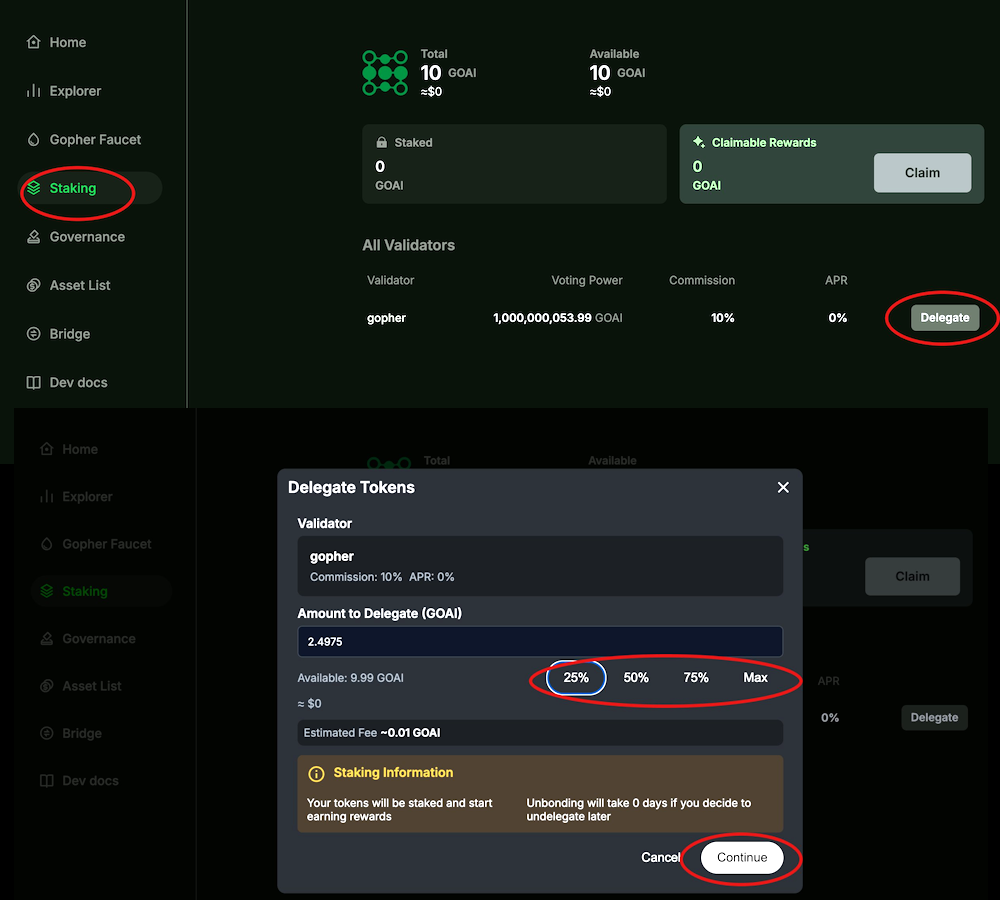Click the circled Delegate button for gopher validator
1000x900 pixels.
coord(944,318)
